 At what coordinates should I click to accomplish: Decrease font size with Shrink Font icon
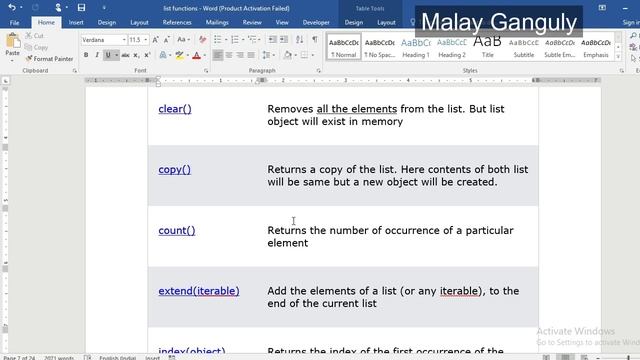coord(167,40)
